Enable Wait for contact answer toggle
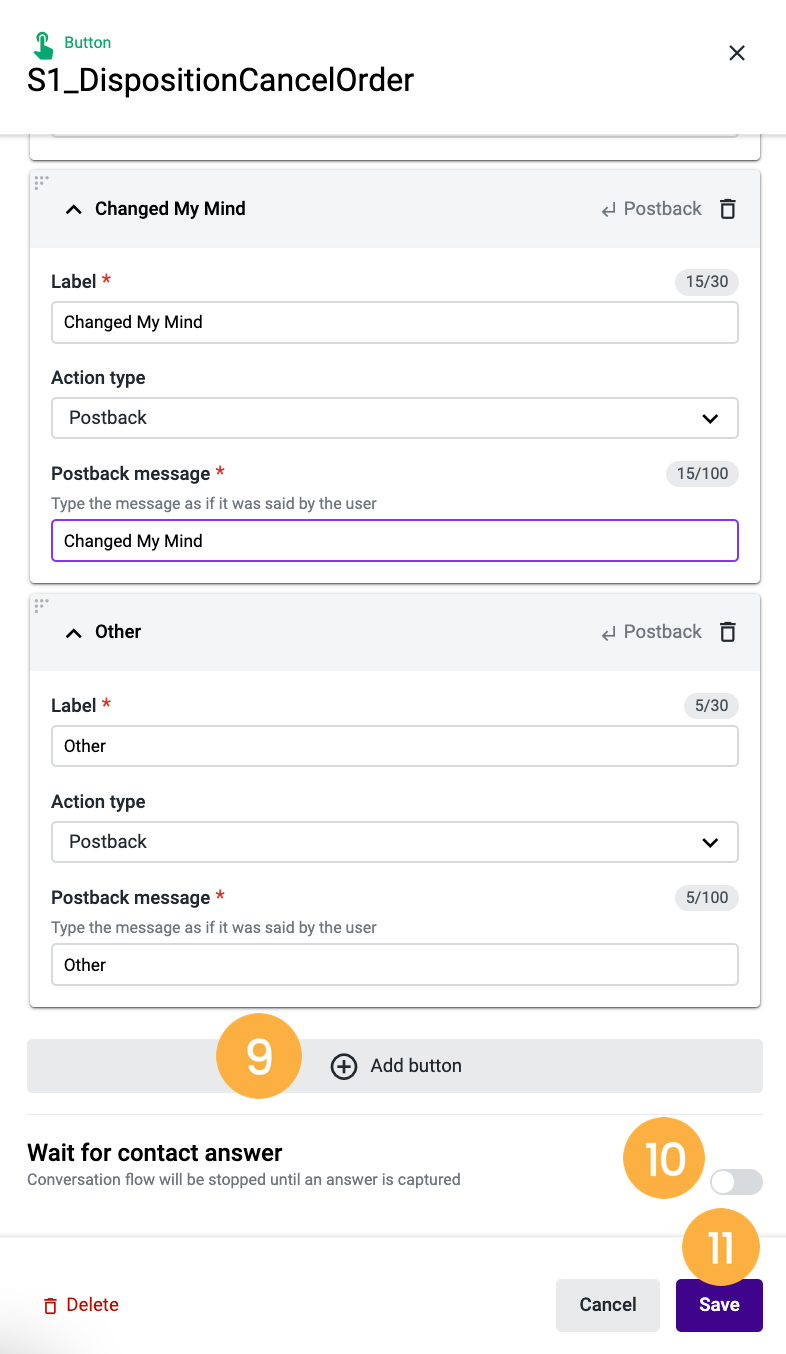The height and width of the screenshot is (1354, 786). click(736, 1182)
